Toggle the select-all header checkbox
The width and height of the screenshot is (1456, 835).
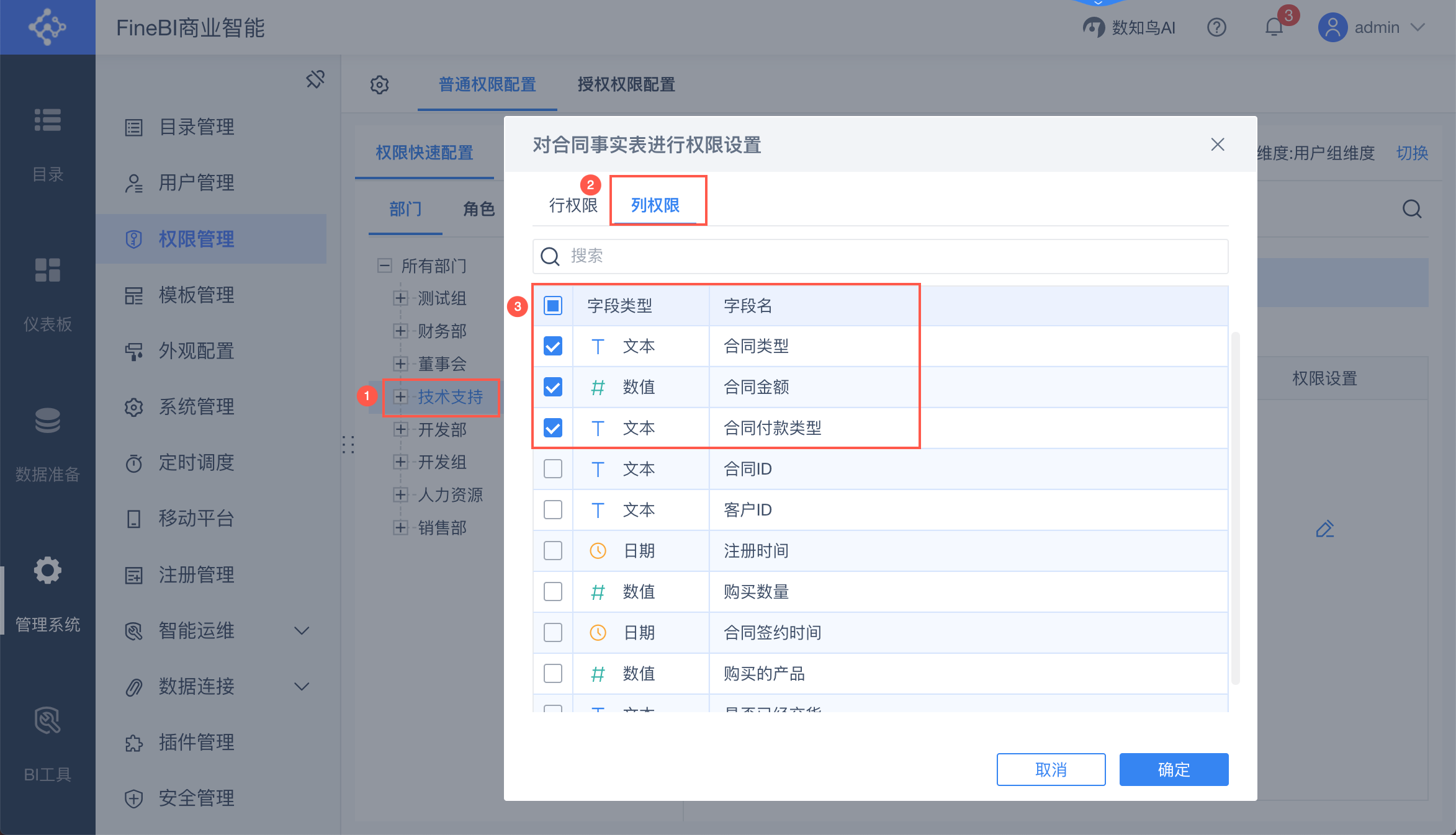click(552, 305)
